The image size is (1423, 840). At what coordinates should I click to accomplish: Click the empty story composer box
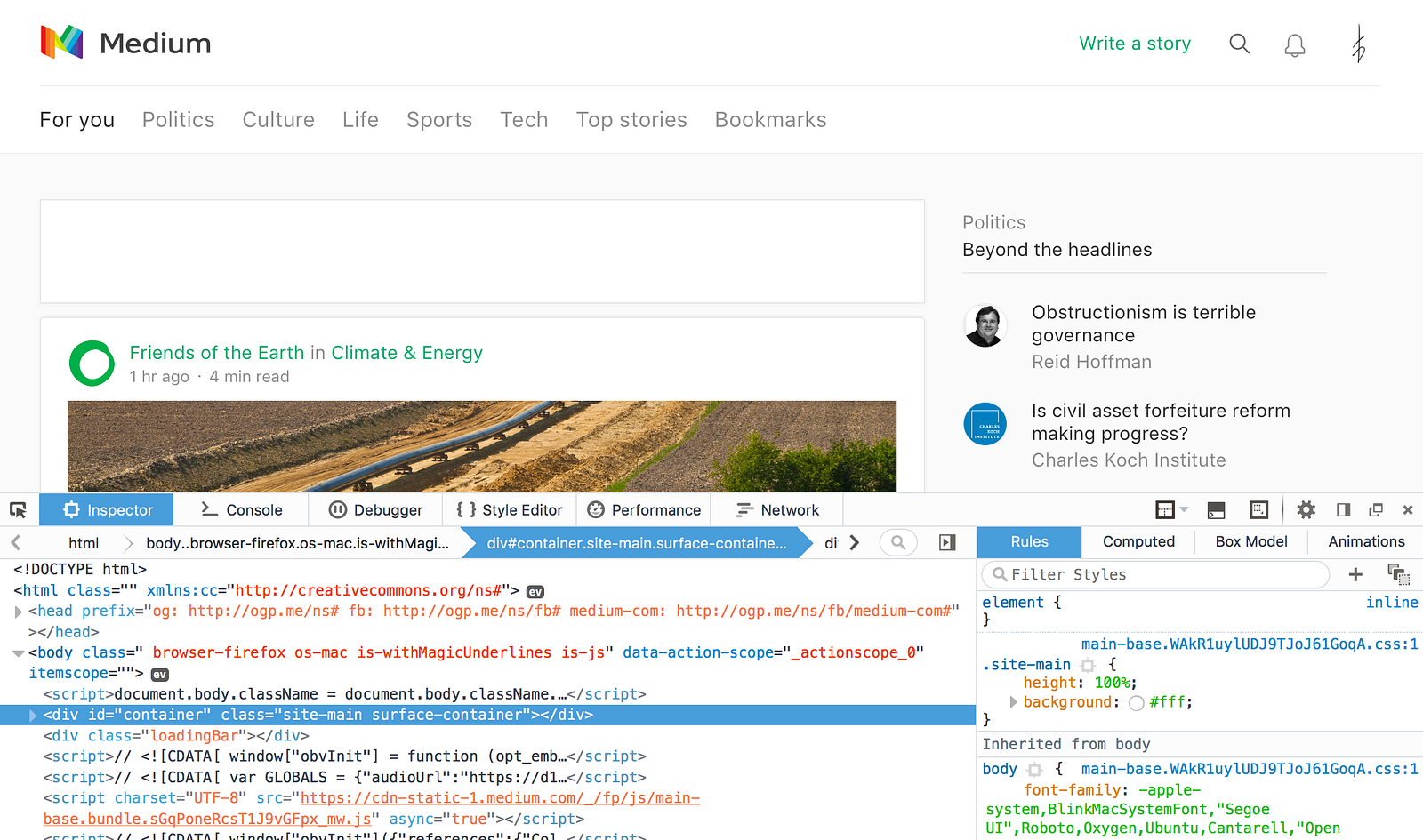pyautogui.click(x=482, y=252)
